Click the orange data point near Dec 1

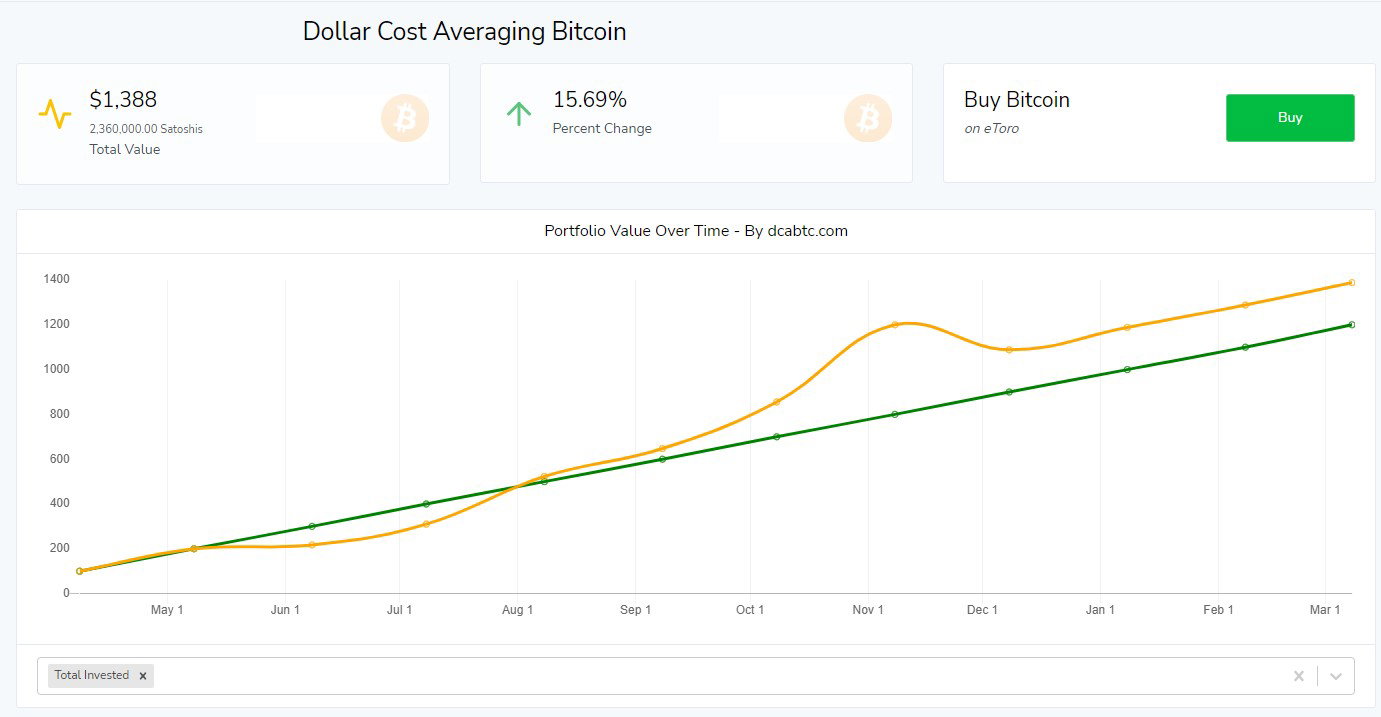[x=1009, y=350]
